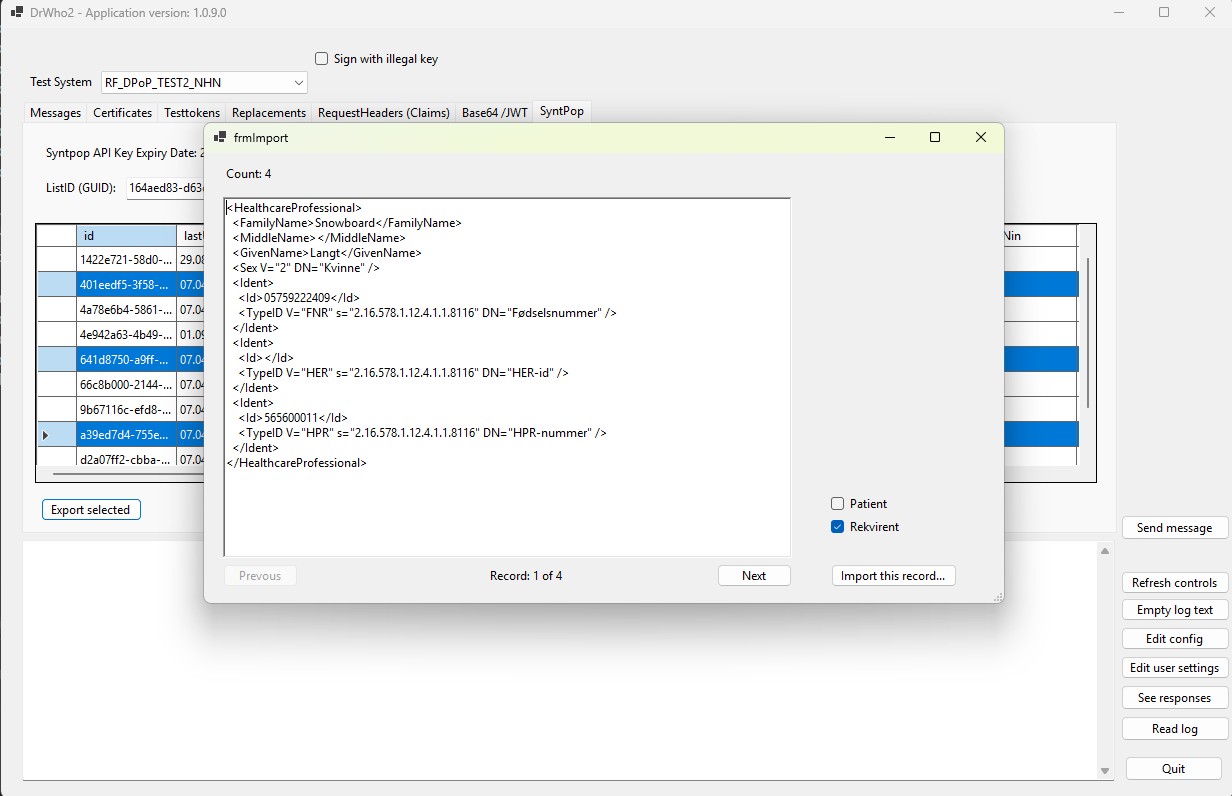The image size is (1232, 796).
Task: Open the Testtokens tab
Action: pos(192,112)
